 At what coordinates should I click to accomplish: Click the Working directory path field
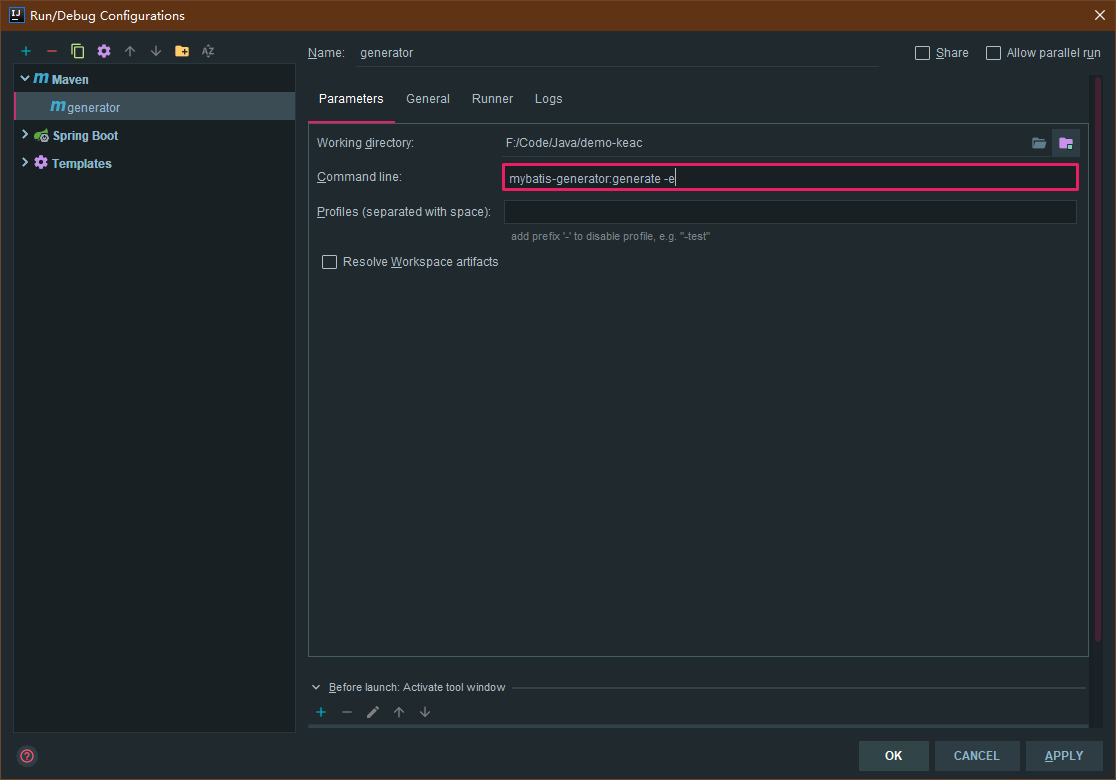[764, 143]
